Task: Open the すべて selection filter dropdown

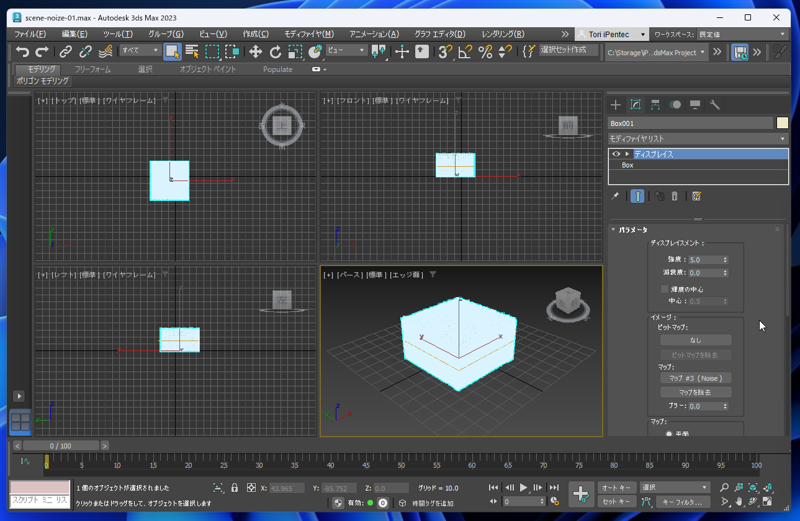Action: tap(140, 50)
